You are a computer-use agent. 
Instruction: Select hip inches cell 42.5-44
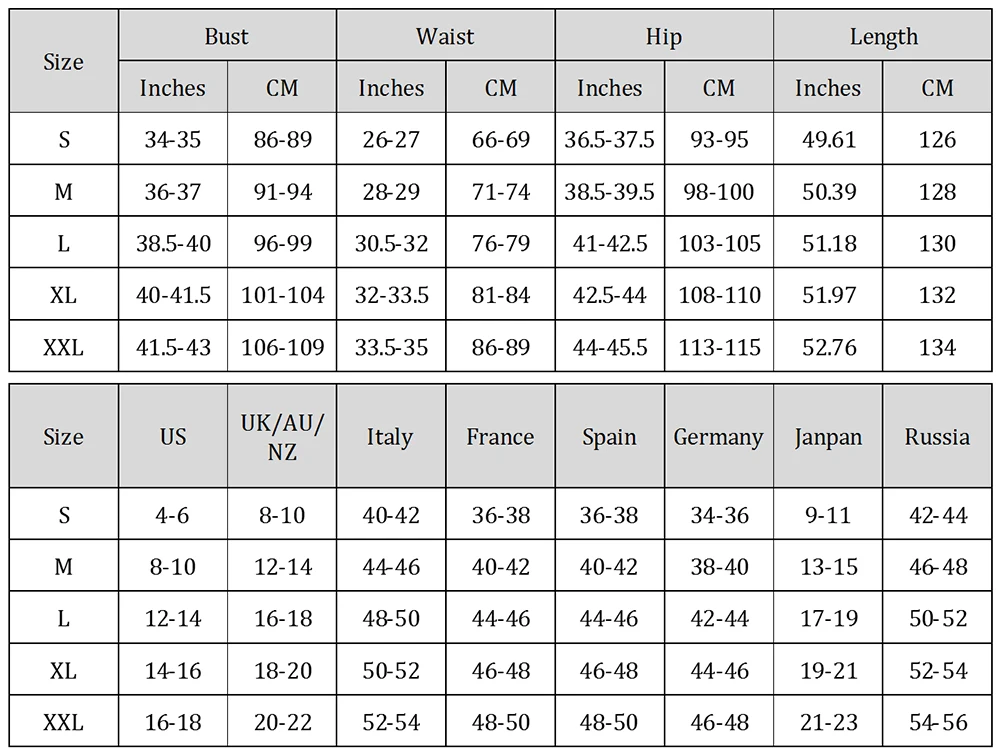pos(610,294)
